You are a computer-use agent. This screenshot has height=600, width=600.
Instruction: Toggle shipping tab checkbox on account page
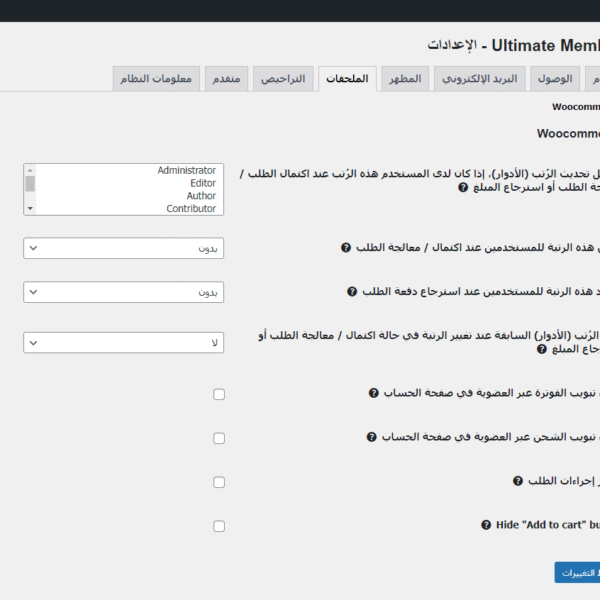[x=219, y=438]
